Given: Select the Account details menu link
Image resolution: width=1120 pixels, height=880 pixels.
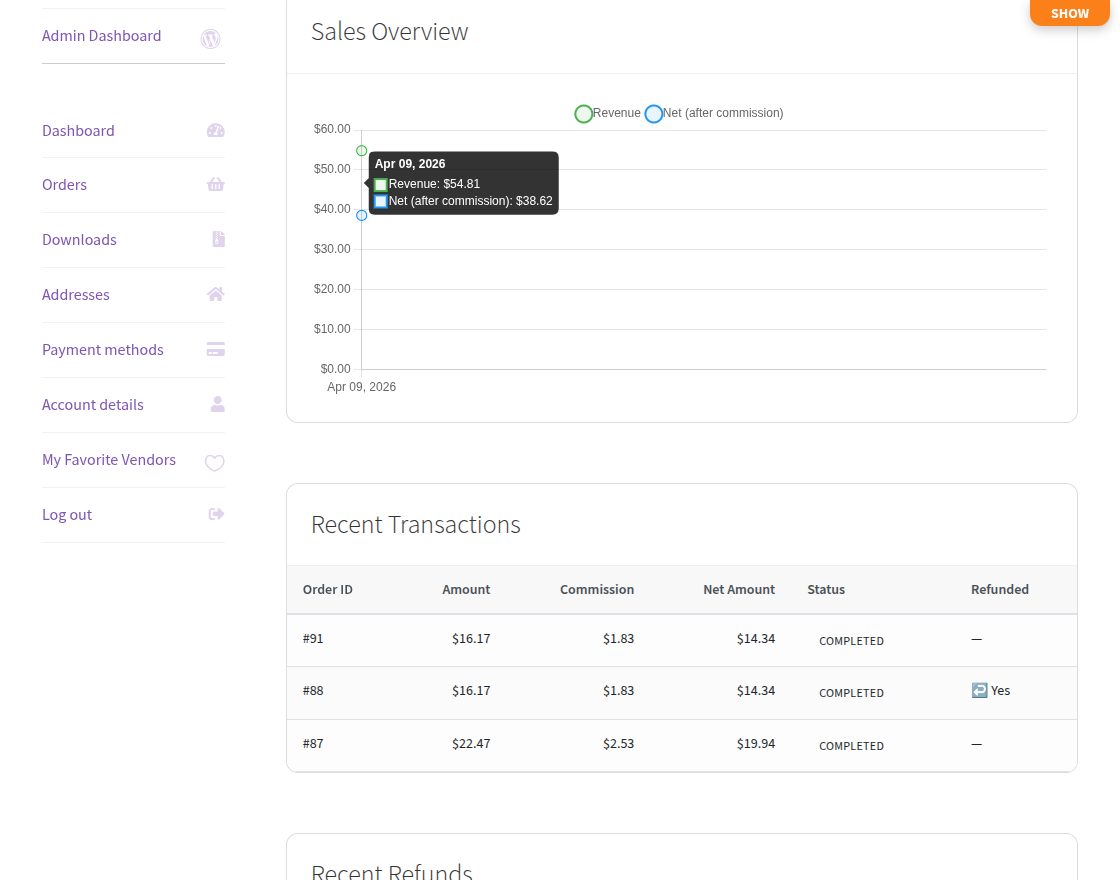Looking at the screenshot, I should point(93,405).
